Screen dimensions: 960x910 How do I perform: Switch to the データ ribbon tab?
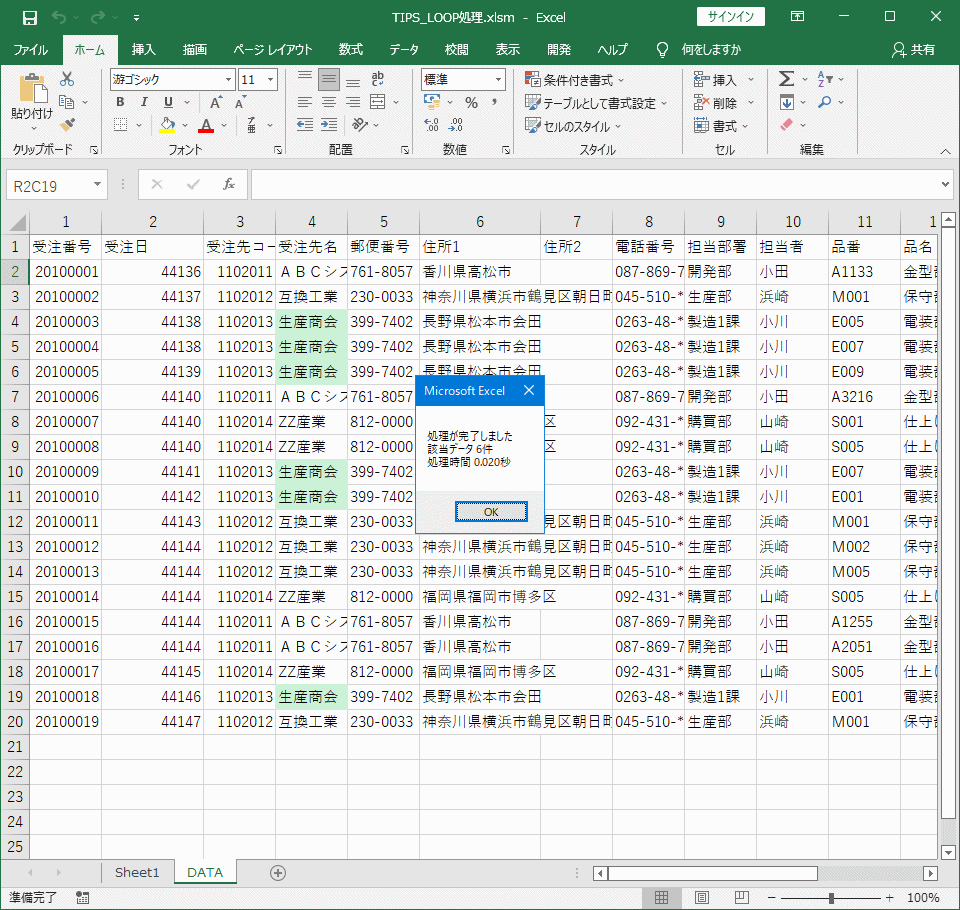(404, 50)
